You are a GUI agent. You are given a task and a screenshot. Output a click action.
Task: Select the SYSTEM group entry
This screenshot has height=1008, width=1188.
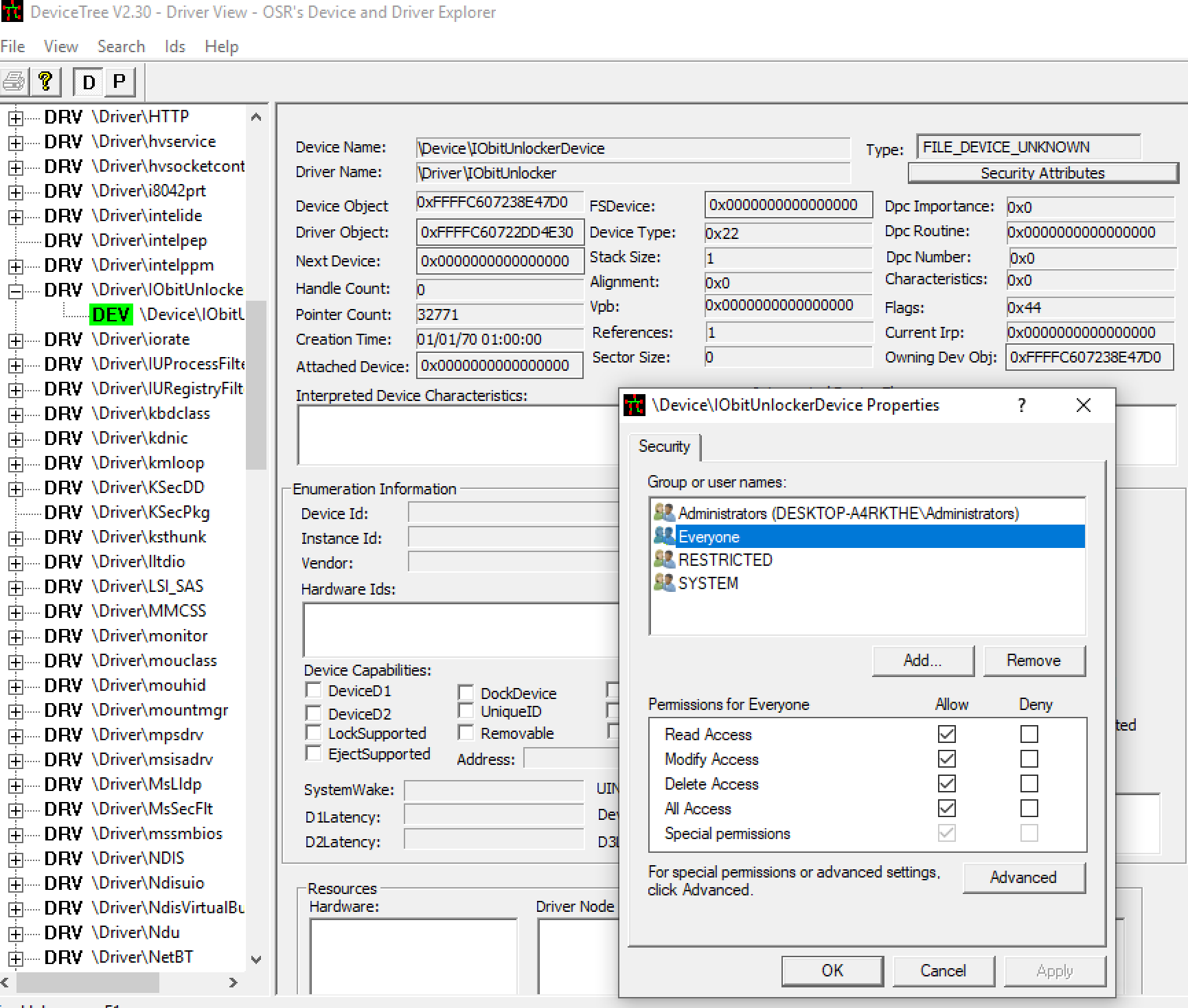point(867,583)
